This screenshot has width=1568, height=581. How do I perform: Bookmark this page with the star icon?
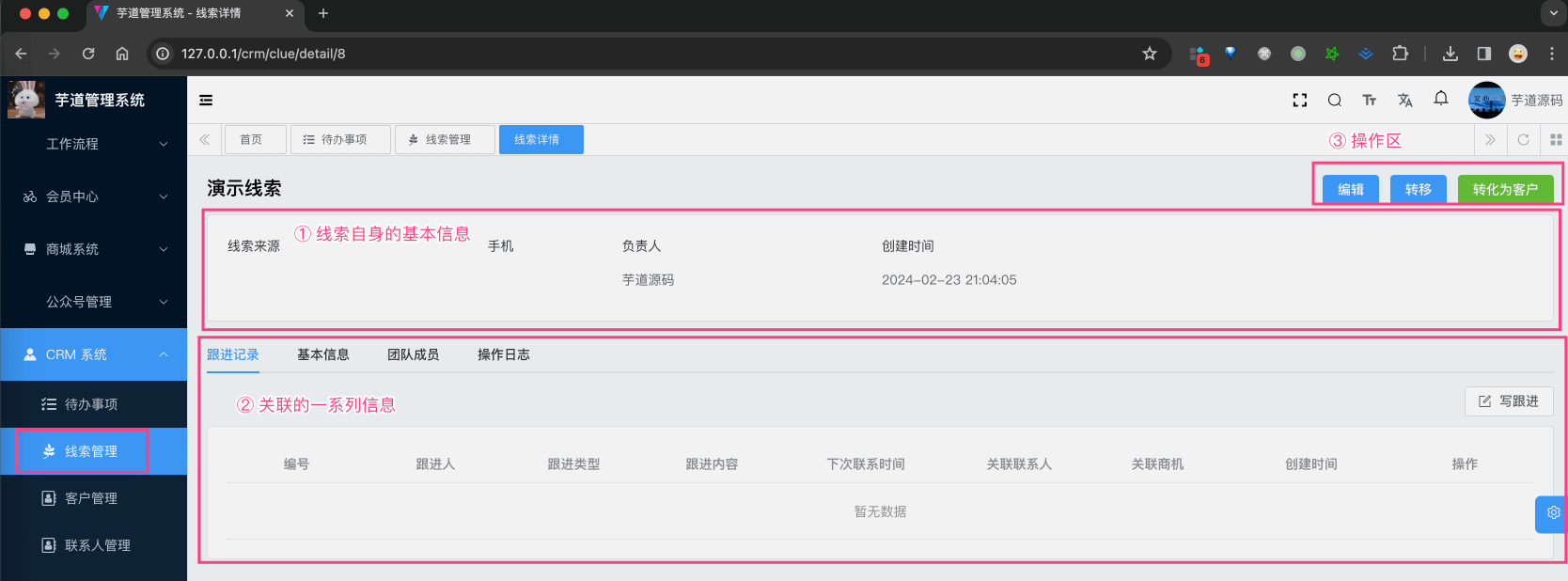pos(1149,54)
